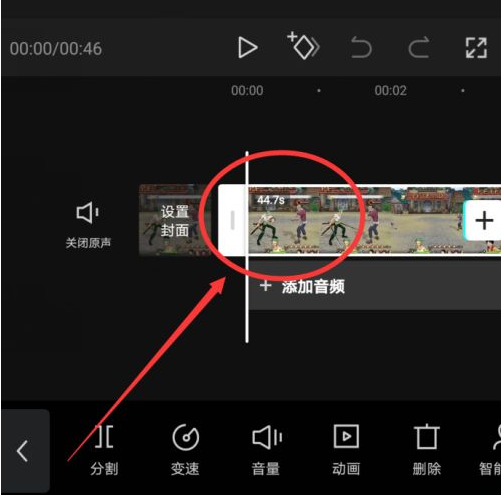Delete the clip with 删除
The width and height of the screenshot is (501, 495).
(427, 450)
